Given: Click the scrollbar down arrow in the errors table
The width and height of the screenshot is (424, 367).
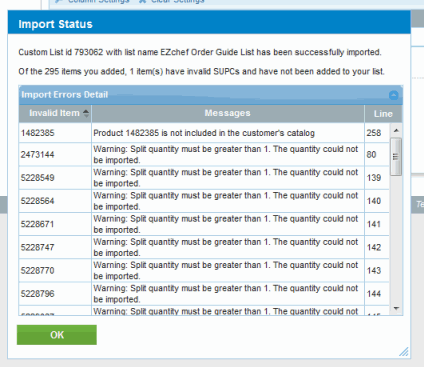Looking at the screenshot, I should point(396,309).
